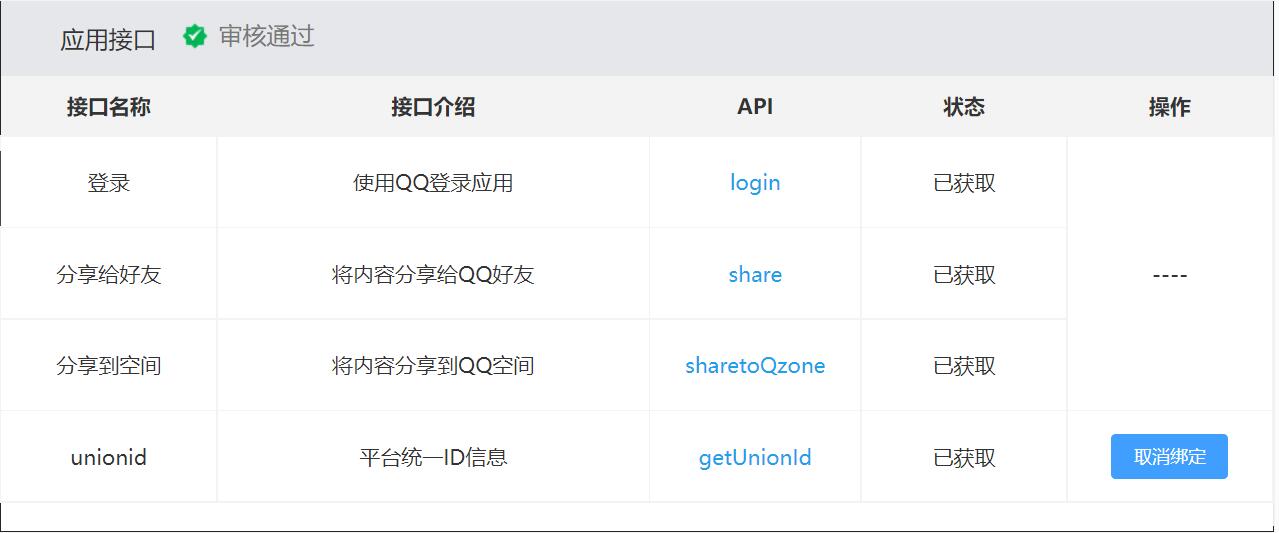Open the getUnionId API link
The height and width of the screenshot is (533, 1279).
pyautogui.click(x=755, y=458)
